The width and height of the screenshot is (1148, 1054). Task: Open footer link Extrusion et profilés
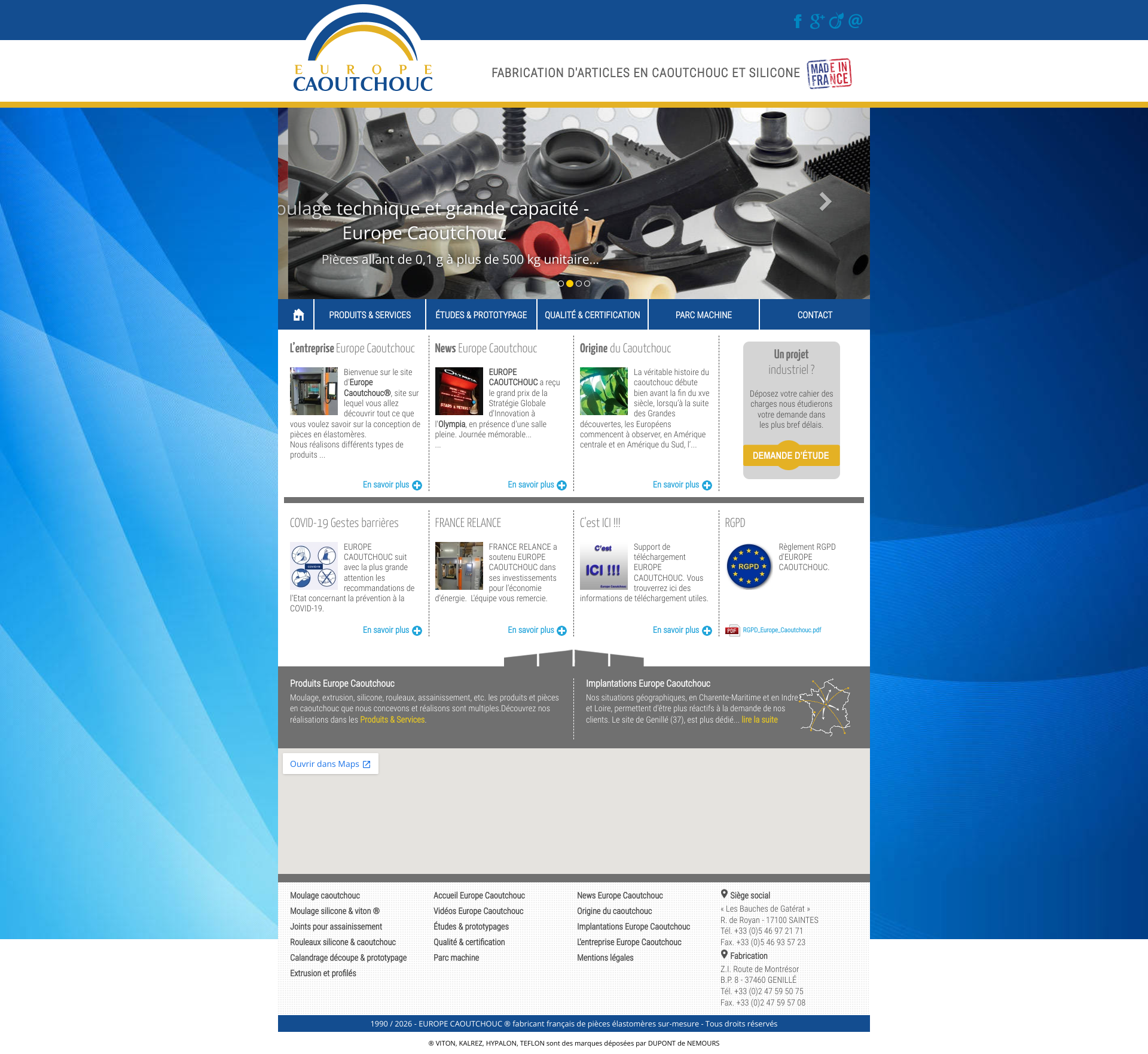pyautogui.click(x=323, y=973)
